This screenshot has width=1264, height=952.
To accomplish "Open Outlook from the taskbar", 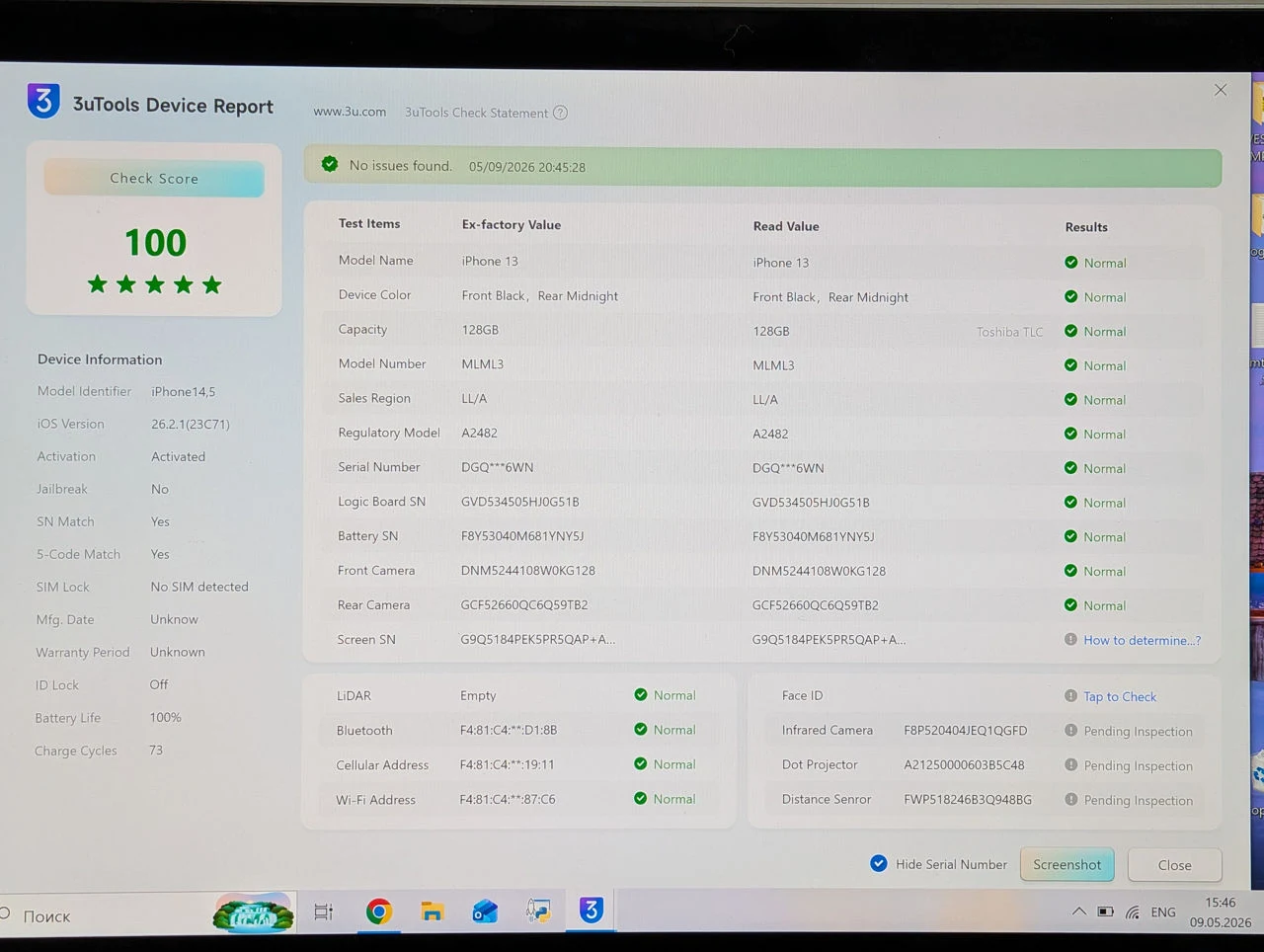I will (x=485, y=912).
